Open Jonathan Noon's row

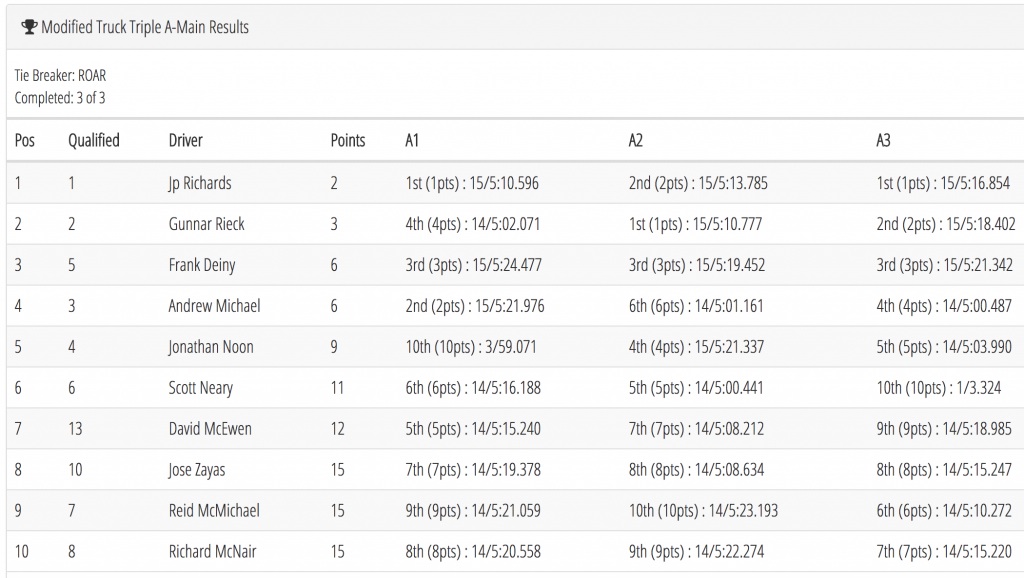click(515, 347)
